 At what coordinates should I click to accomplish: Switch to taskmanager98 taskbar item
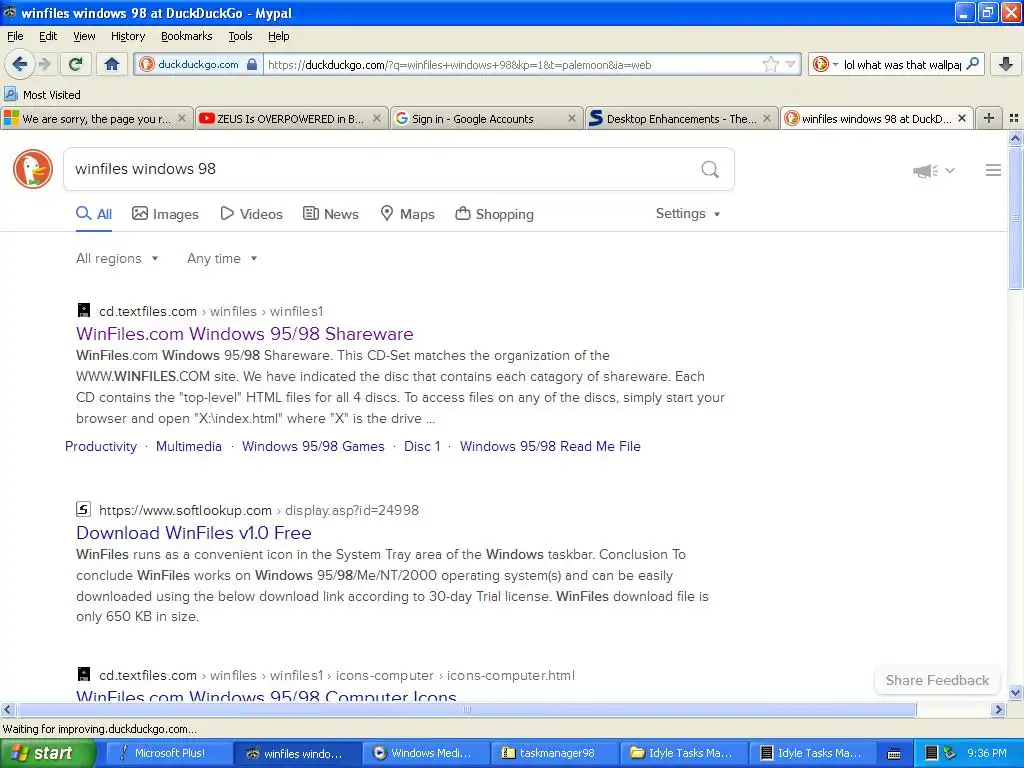click(x=555, y=754)
